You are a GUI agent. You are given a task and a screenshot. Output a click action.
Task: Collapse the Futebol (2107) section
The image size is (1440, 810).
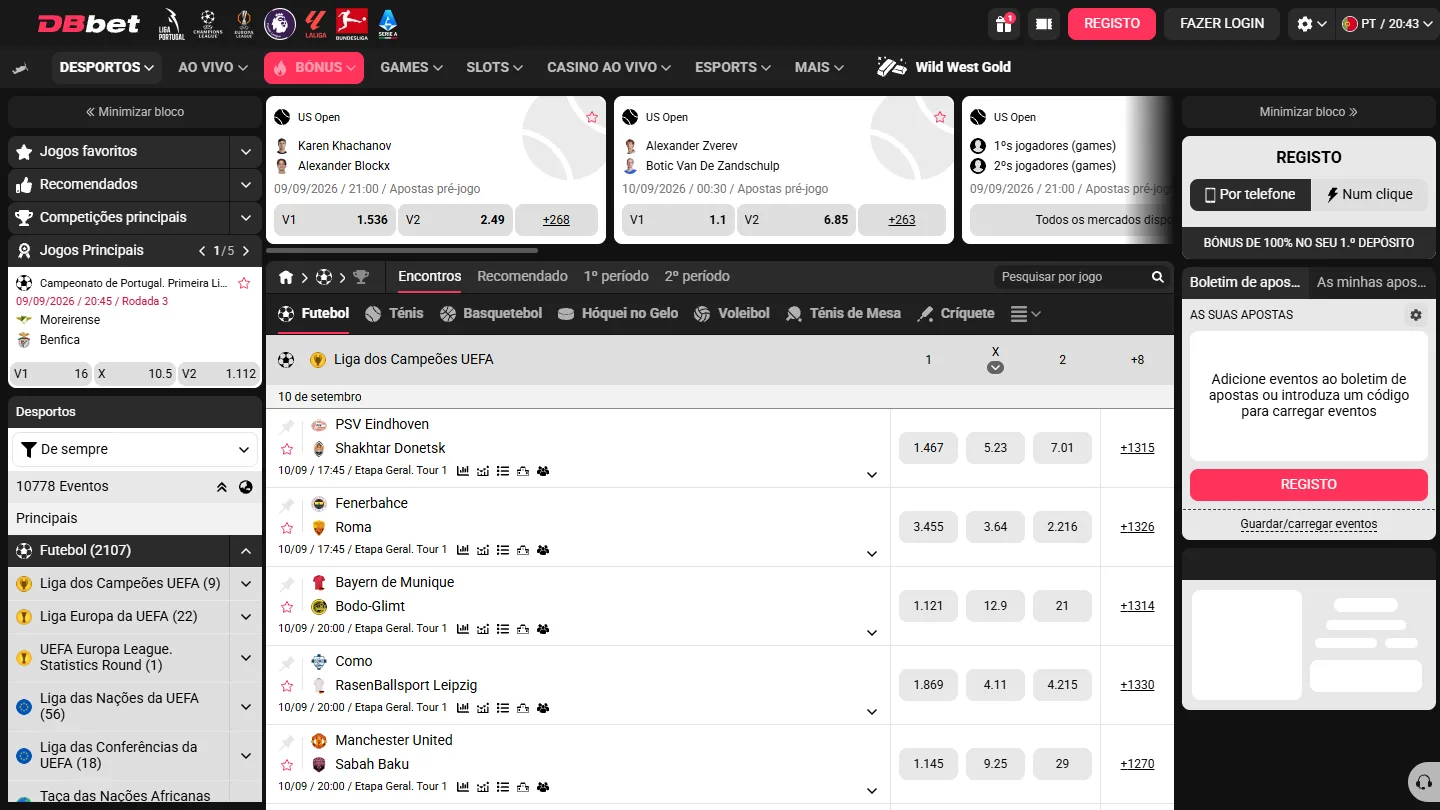[245, 551]
